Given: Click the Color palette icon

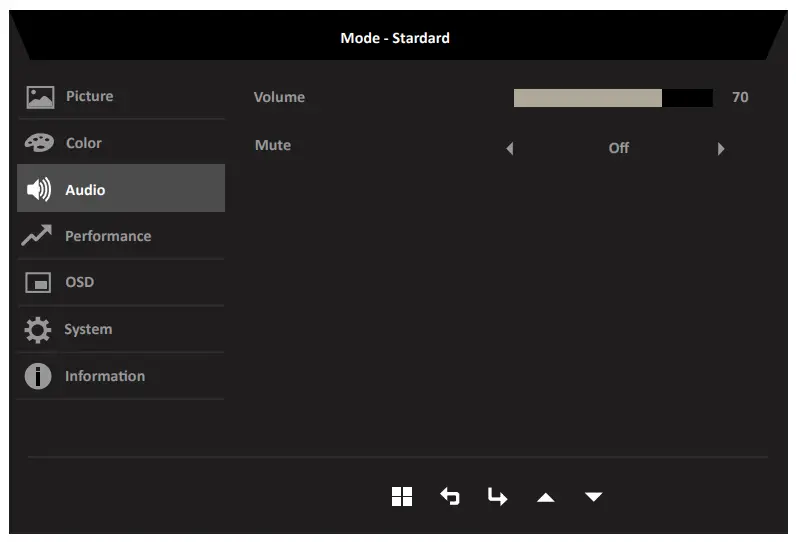Looking at the screenshot, I should [x=40, y=143].
